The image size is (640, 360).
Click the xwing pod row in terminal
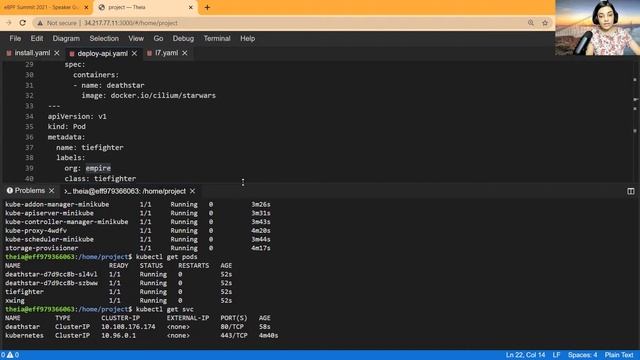[118, 300]
